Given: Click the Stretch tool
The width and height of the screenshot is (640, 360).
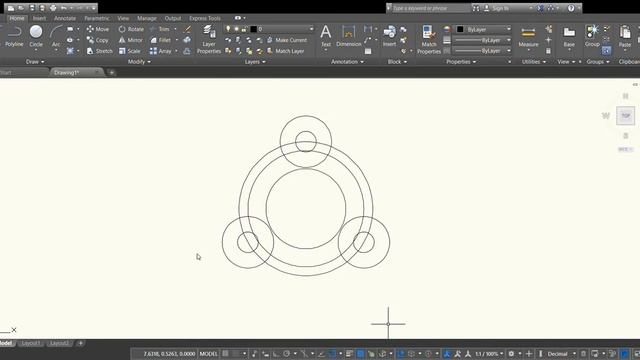Looking at the screenshot, I should tap(99, 51).
